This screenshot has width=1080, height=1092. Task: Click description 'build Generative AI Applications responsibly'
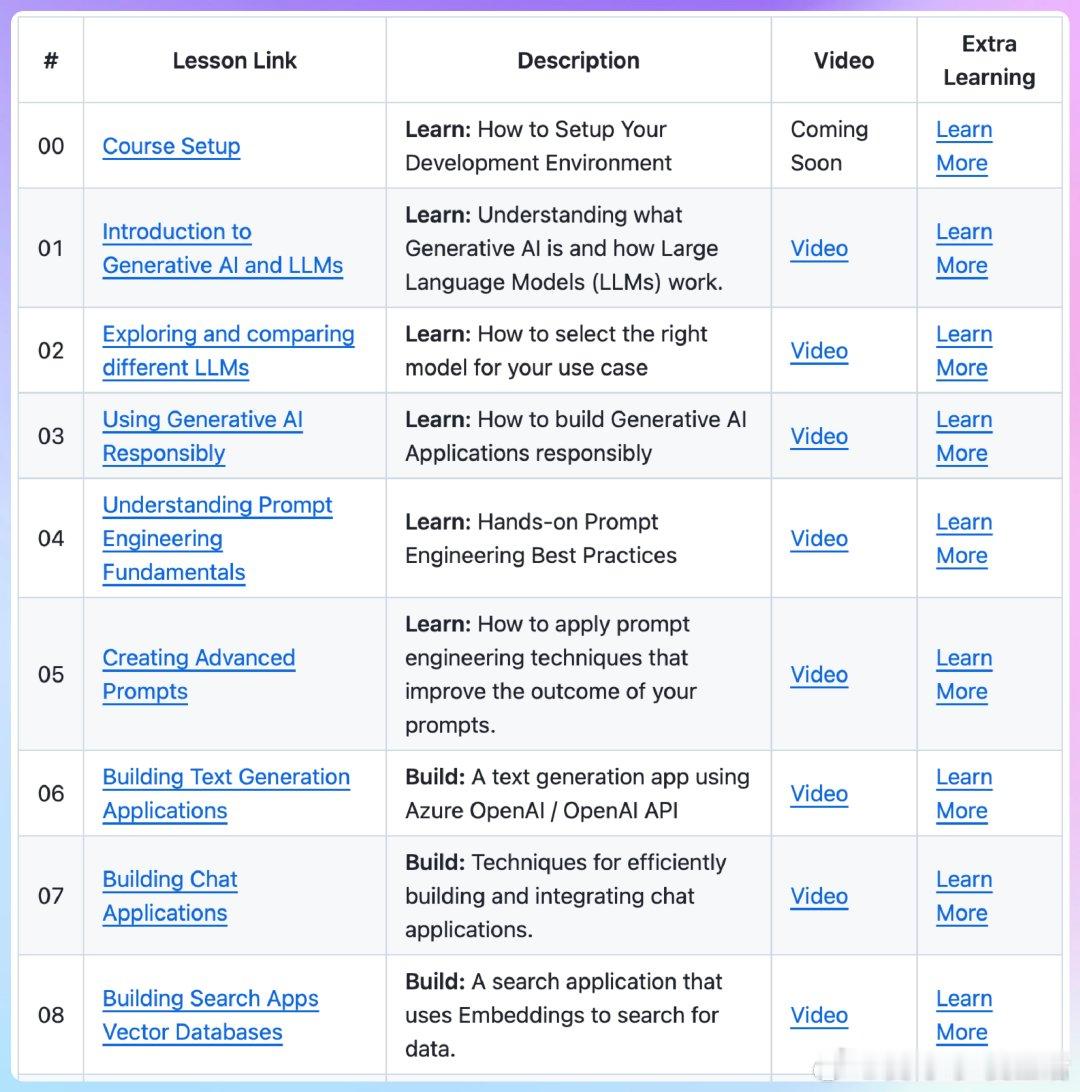[x=576, y=437]
